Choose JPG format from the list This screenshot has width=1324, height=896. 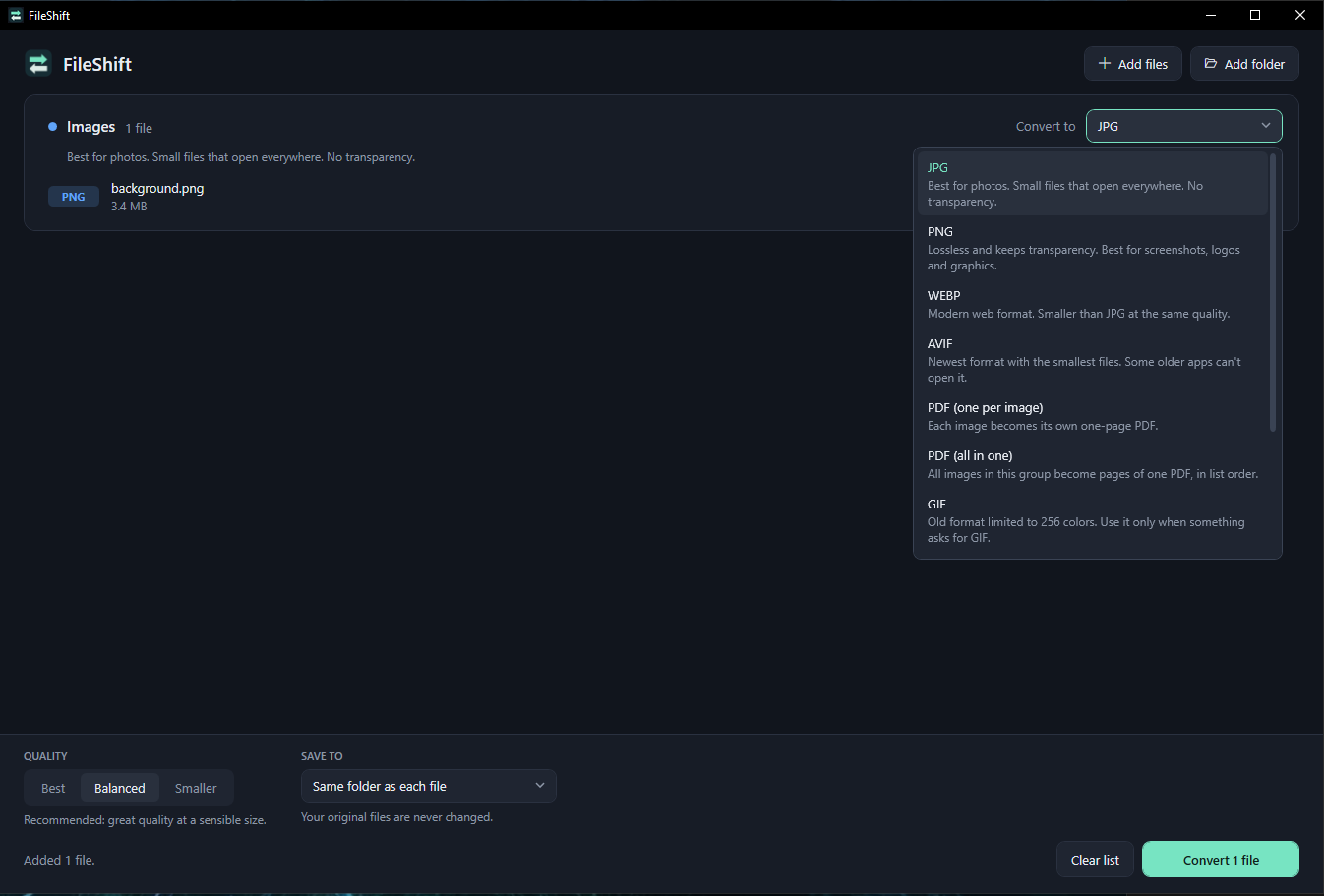click(x=1093, y=184)
